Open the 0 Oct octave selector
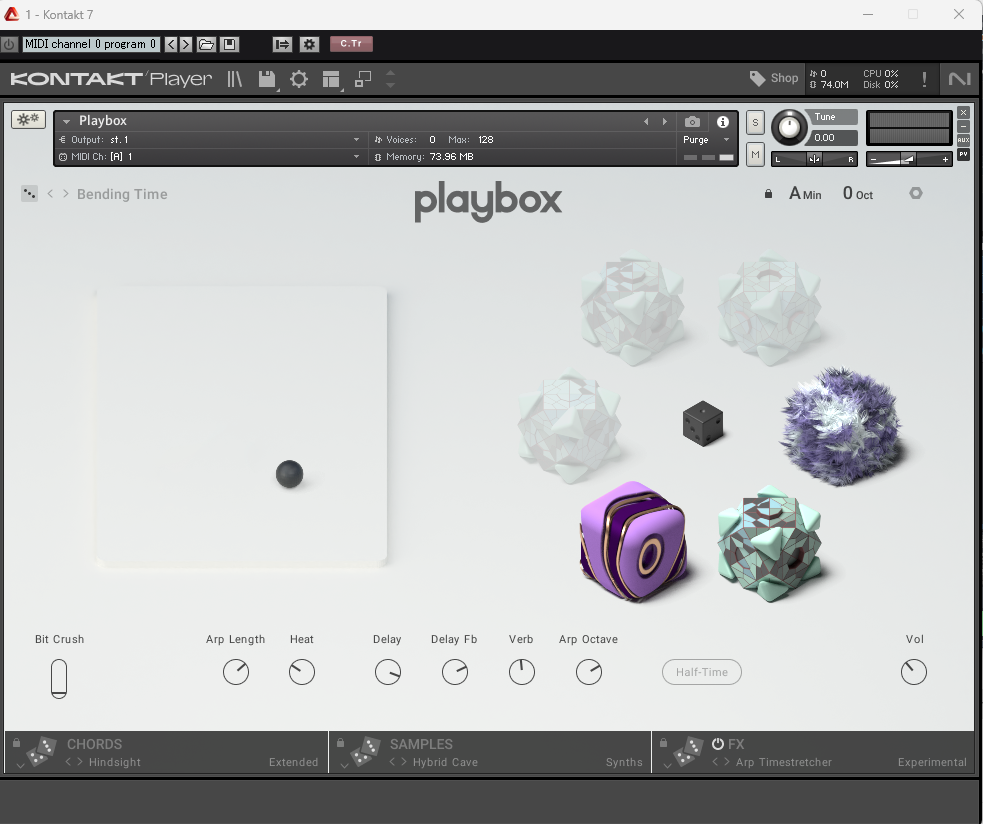Screen dimensions: 983x824 858,194
